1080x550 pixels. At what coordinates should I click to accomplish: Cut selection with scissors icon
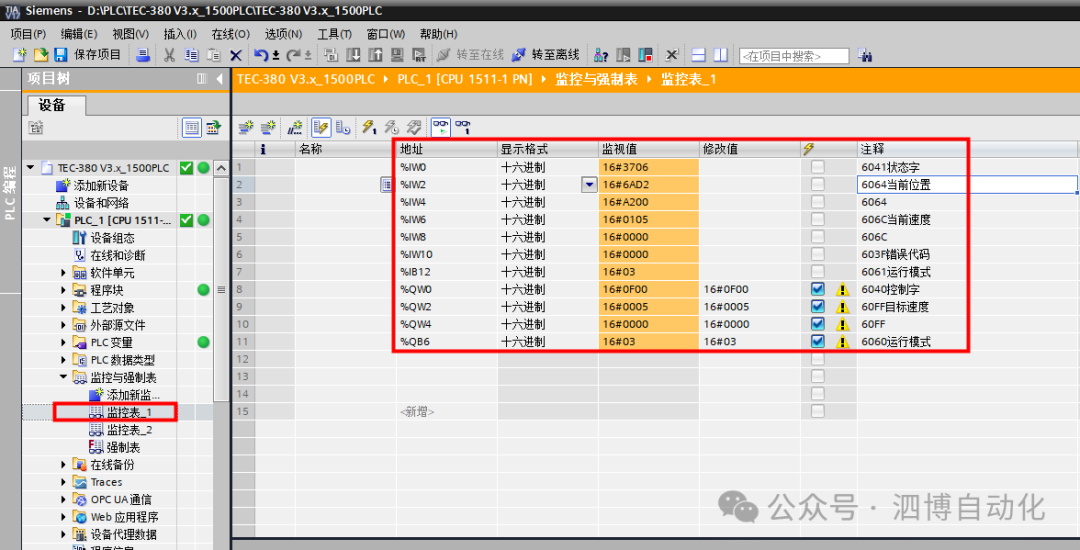click(x=169, y=55)
